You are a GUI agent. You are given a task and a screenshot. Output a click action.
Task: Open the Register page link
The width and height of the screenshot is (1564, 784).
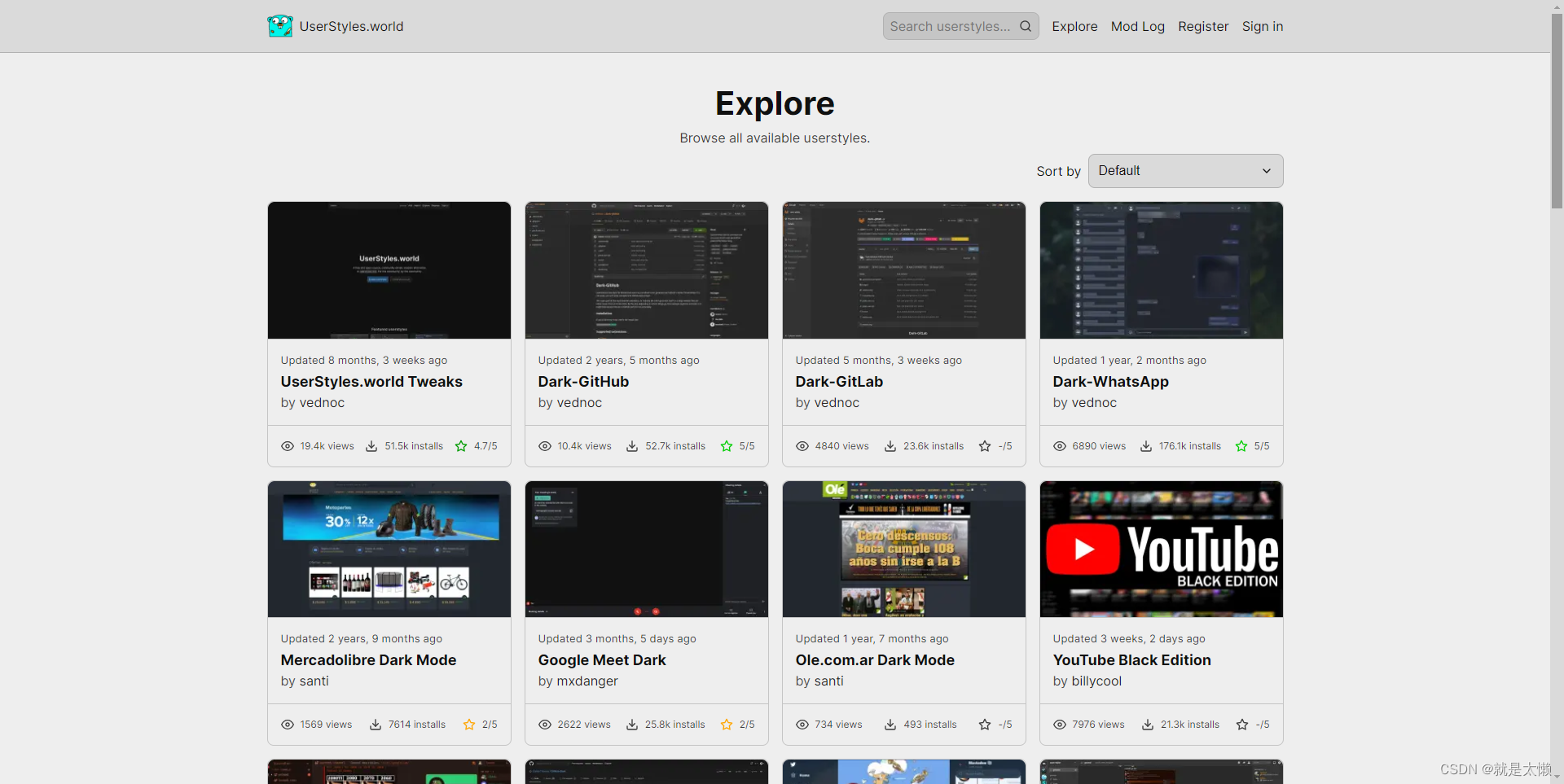coord(1203,26)
